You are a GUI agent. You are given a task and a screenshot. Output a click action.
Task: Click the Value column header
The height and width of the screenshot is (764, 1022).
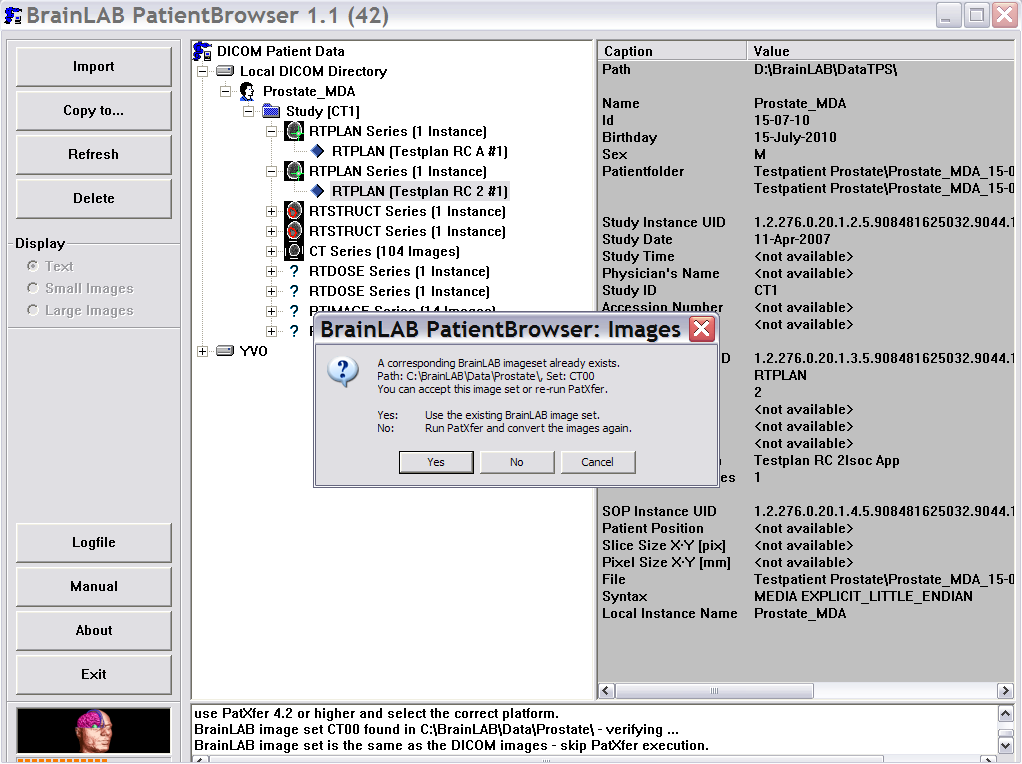[x=881, y=51]
